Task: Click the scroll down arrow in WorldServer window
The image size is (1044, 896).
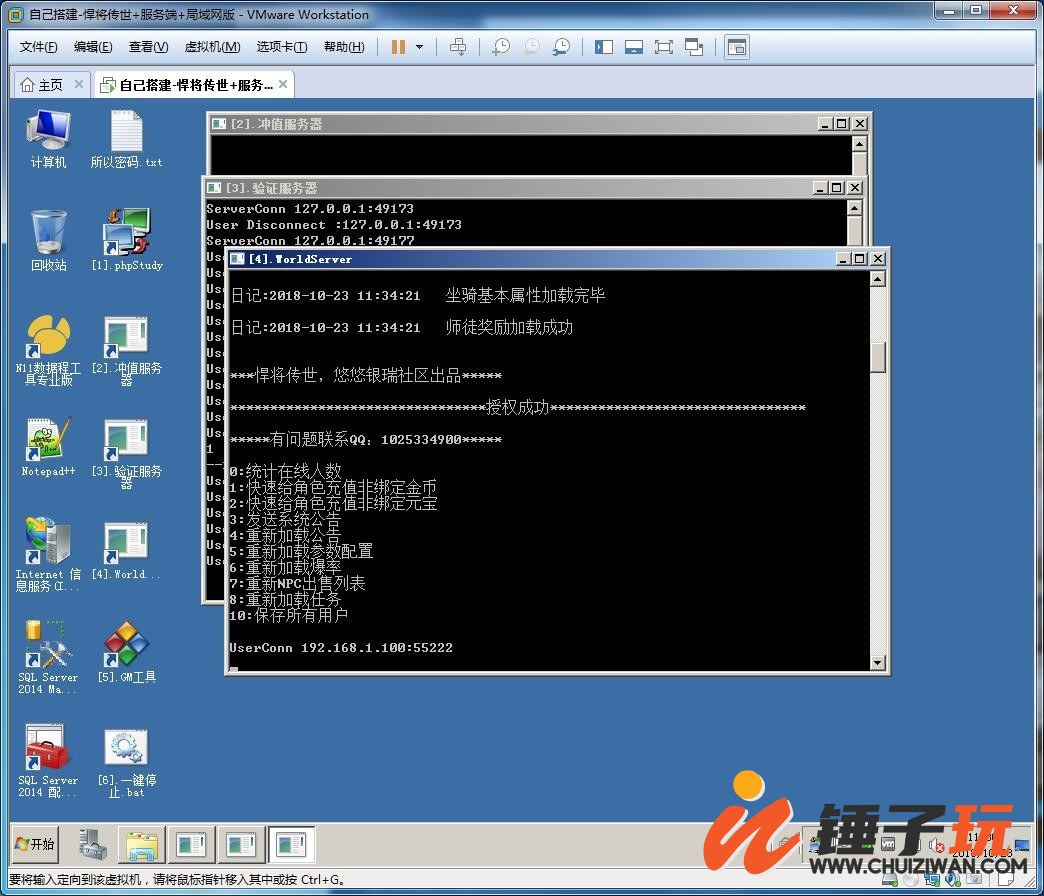Action: tap(878, 662)
